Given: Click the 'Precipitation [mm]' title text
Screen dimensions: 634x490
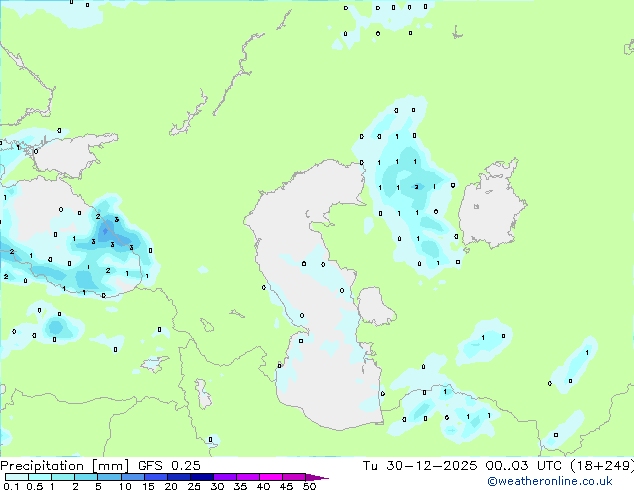Looking at the screenshot, I should point(64,466).
